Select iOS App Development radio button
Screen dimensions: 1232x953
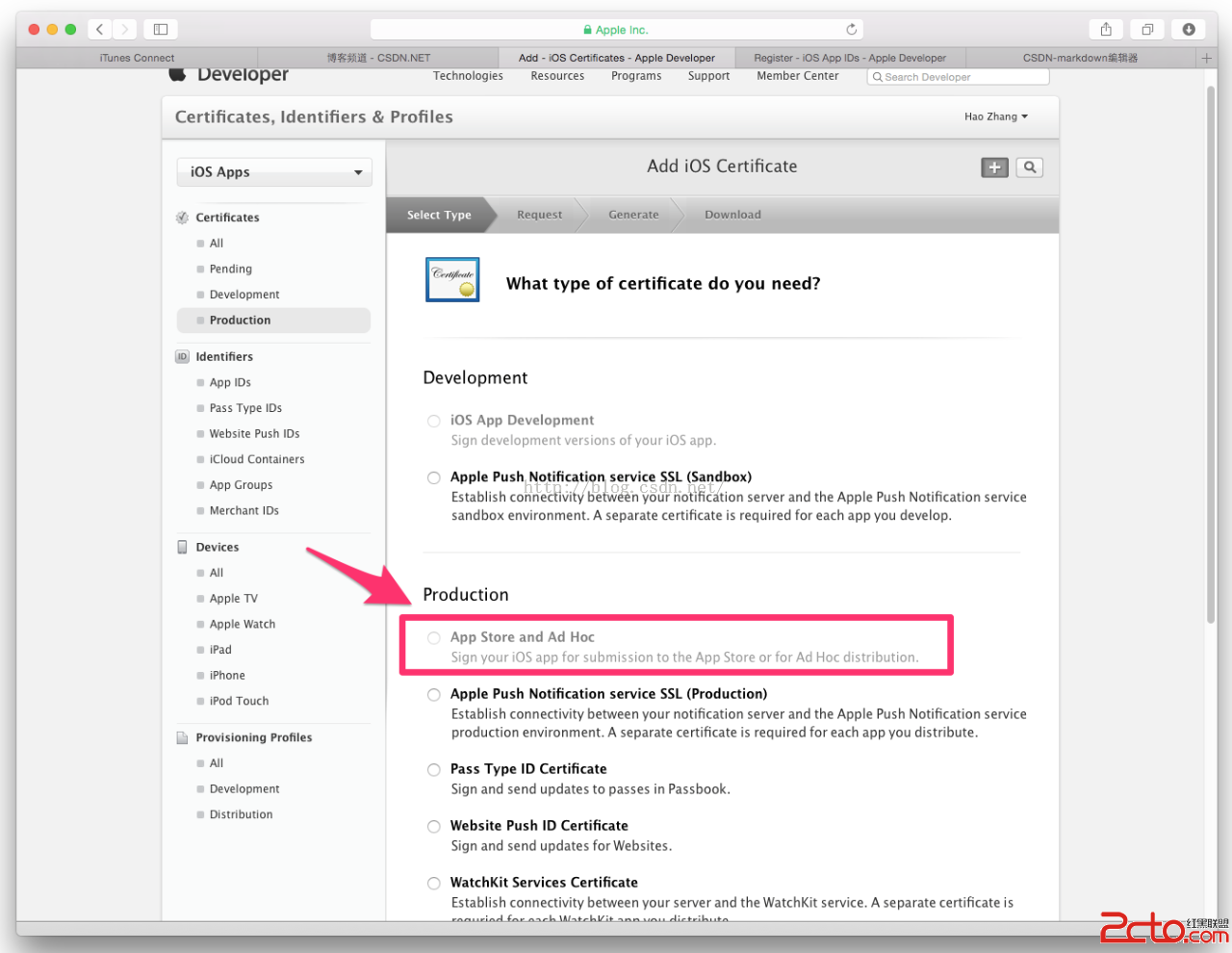pyautogui.click(x=434, y=421)
